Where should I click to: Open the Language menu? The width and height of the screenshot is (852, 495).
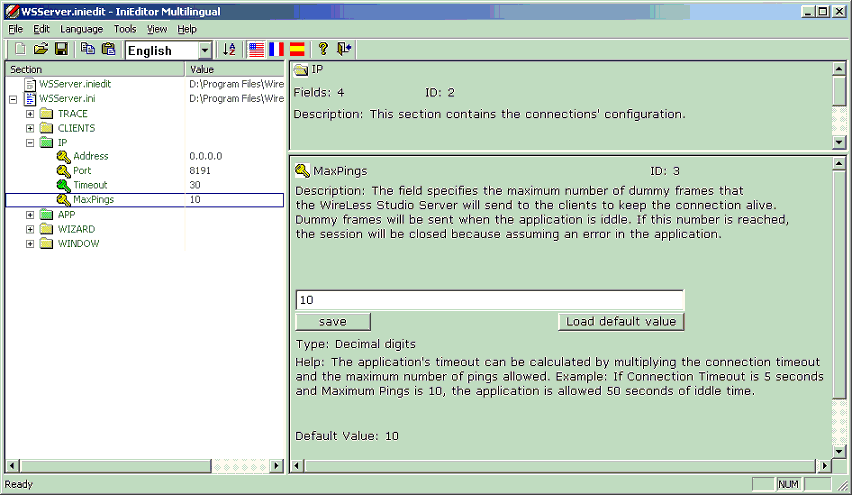click(81, 29)
